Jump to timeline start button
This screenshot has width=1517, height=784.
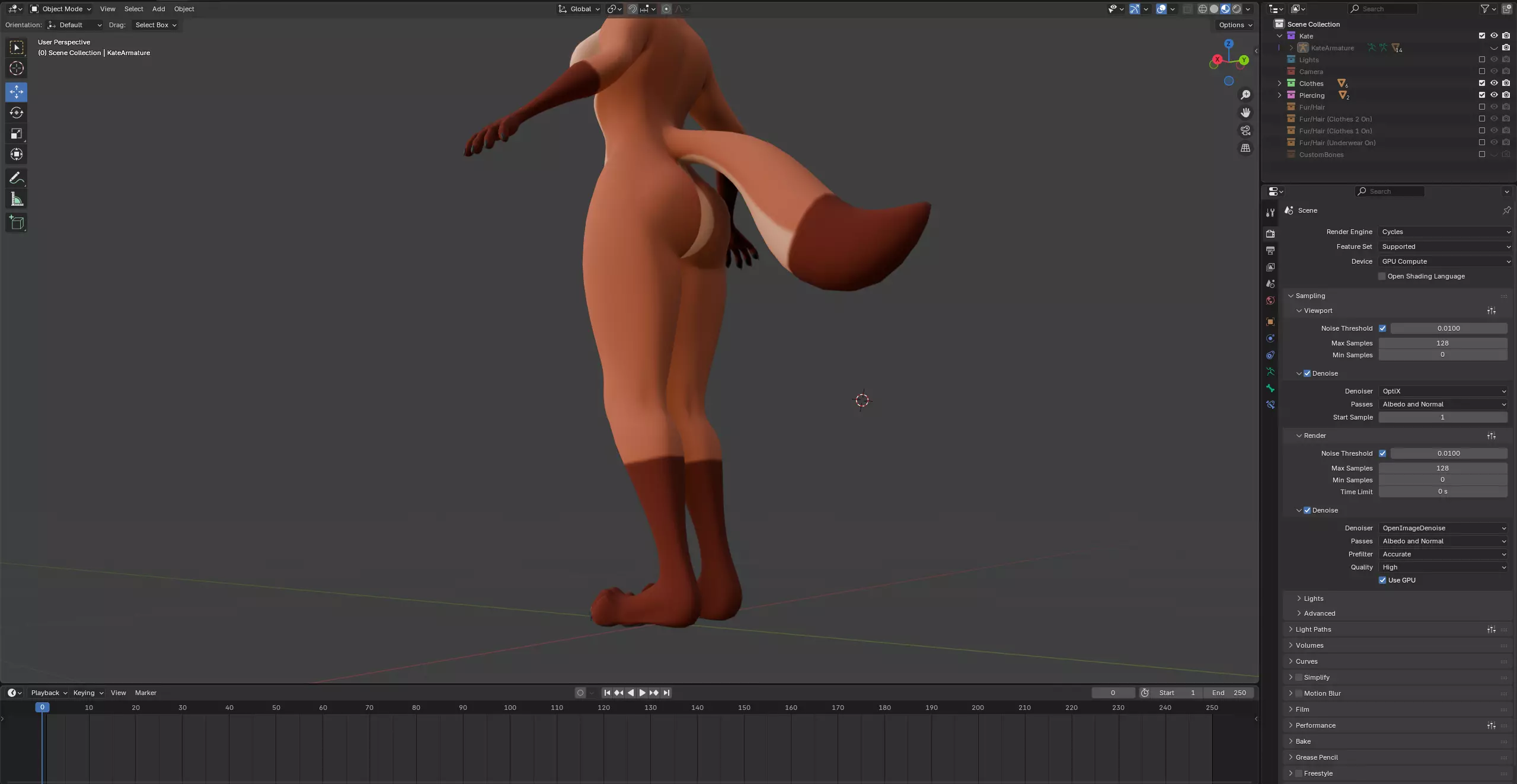tap(607, 693)
